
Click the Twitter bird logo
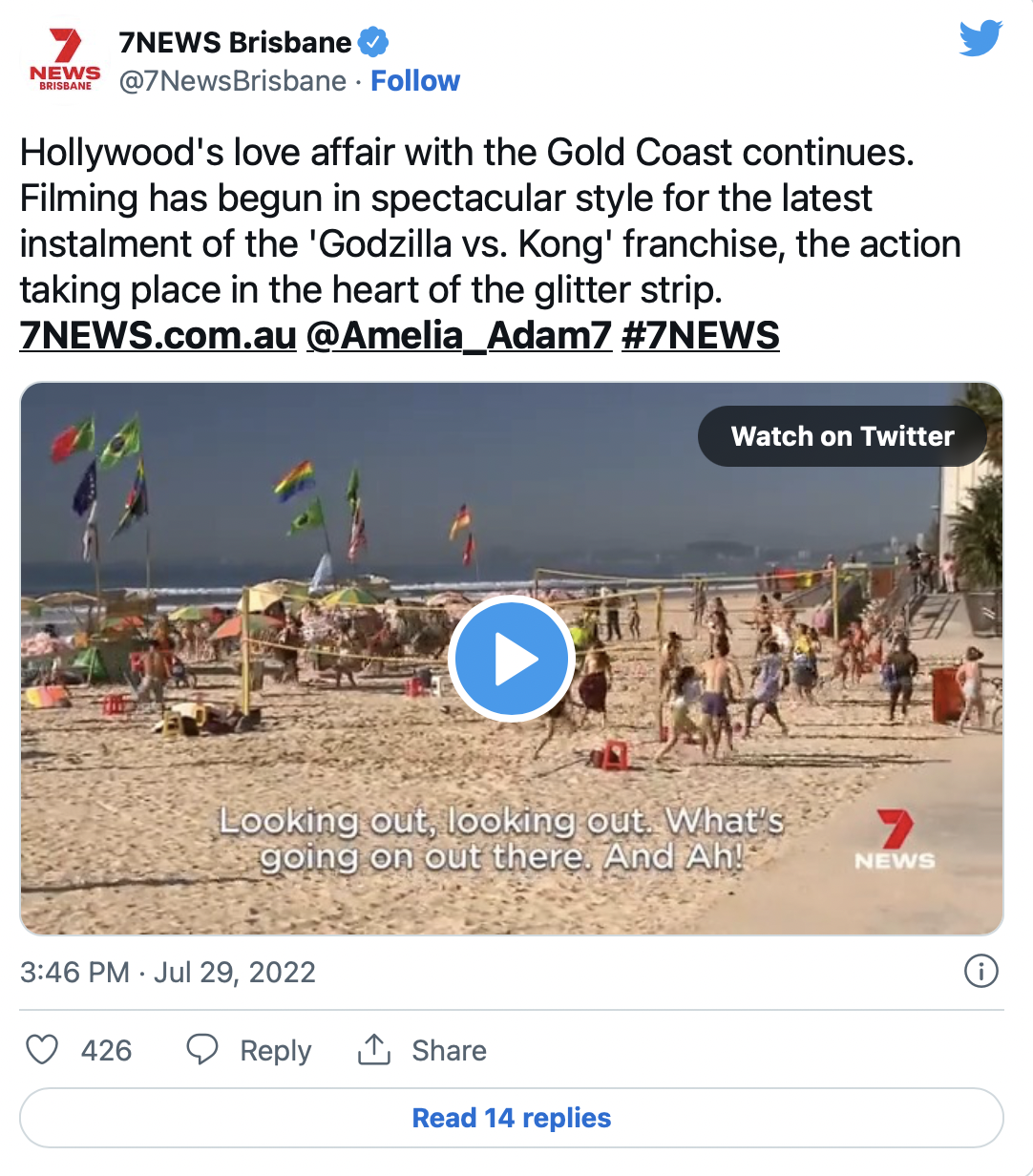point(980,39)
